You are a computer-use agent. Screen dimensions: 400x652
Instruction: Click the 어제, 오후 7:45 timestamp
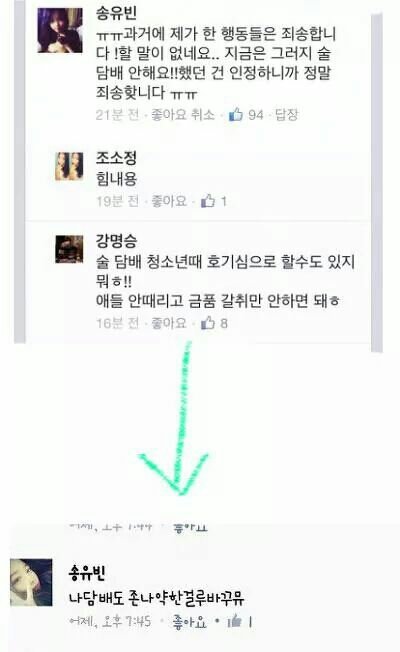pyautogui.click(x=110, y=622)
